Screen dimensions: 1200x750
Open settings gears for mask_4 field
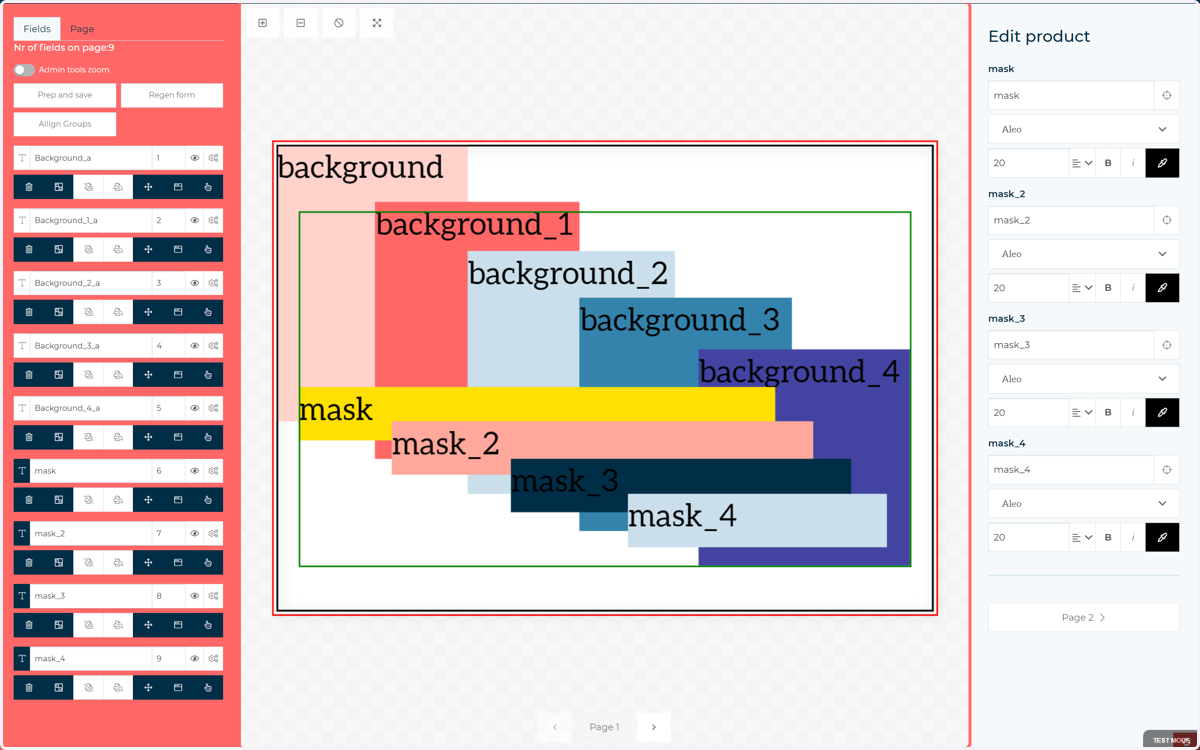[213, 658]
